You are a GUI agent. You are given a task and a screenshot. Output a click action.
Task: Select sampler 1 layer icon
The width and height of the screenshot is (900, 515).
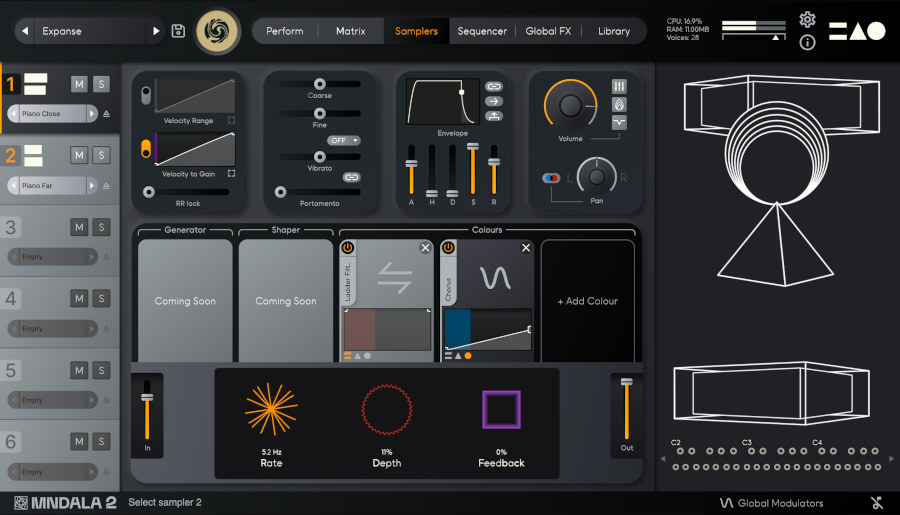35,84
